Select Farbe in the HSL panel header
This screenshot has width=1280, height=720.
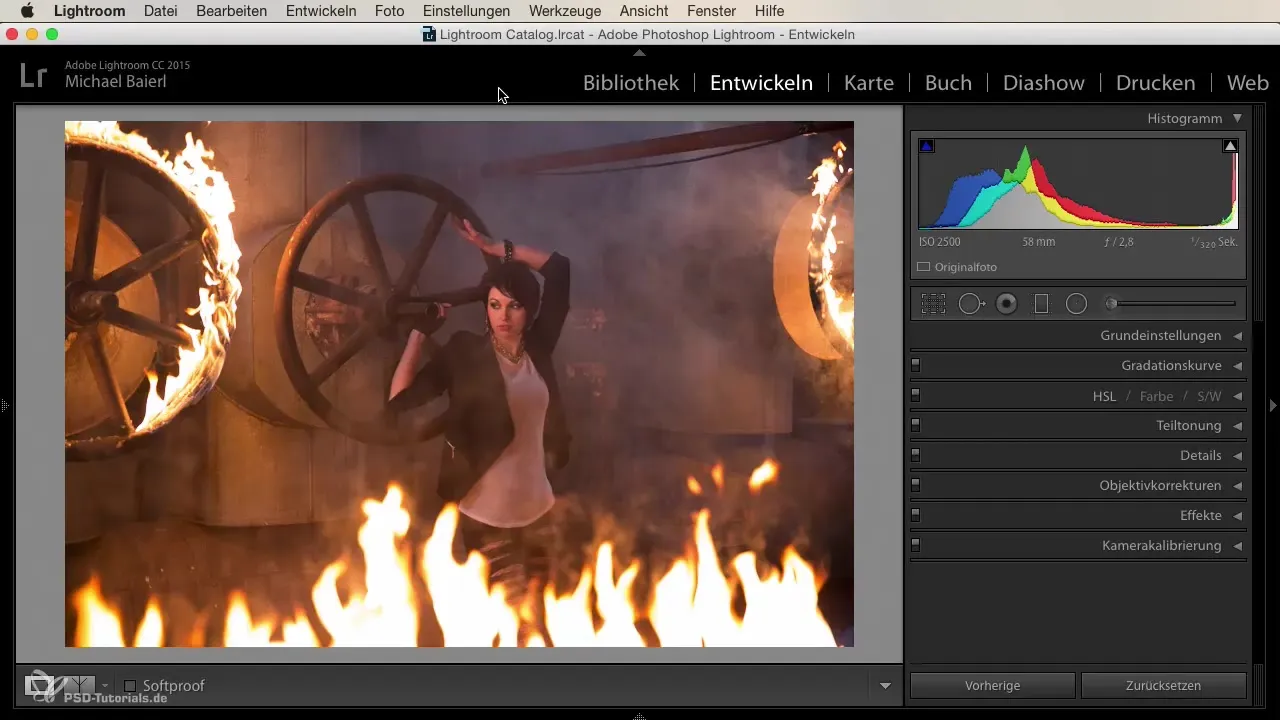click(x=1156, y=396)
